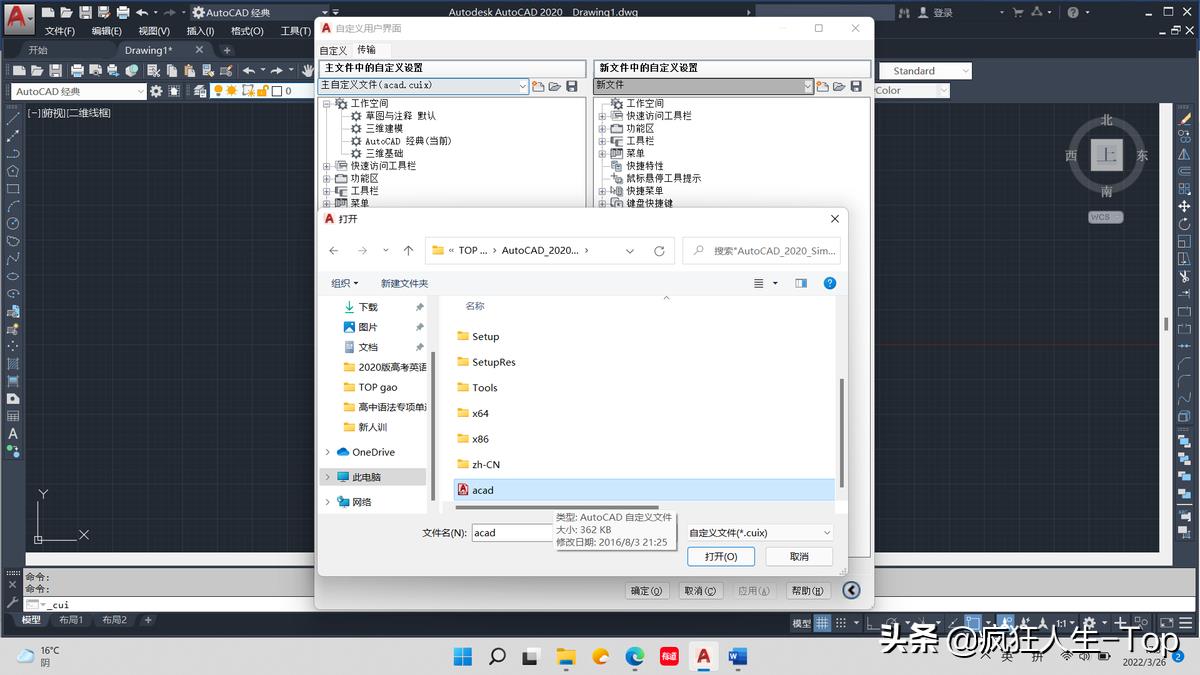Open 视图(V) menu
The width and height of the screenshot is (1200, 675).
tap(154, 31)
